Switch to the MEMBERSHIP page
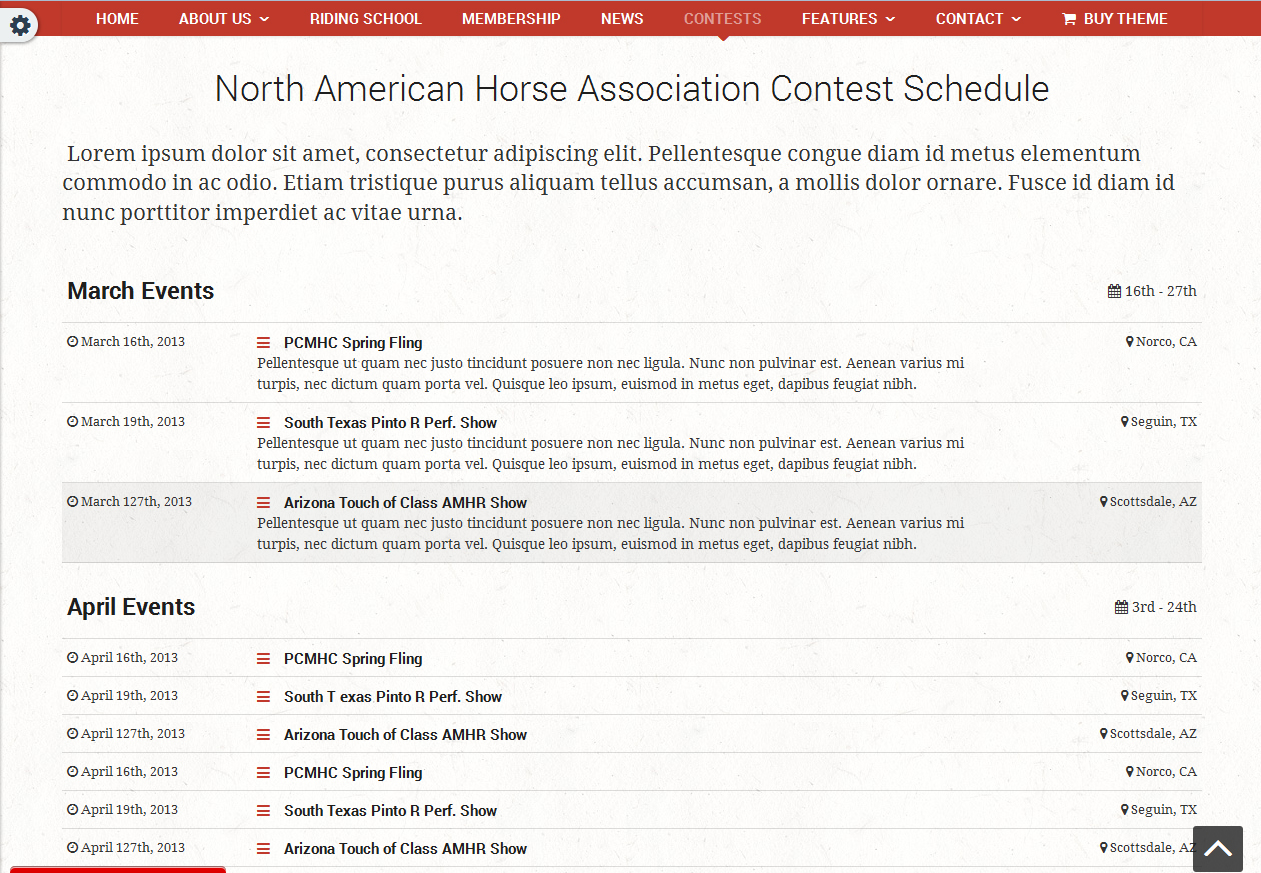The width and height of the screenshot is (1261, 873). click(511, 18)
